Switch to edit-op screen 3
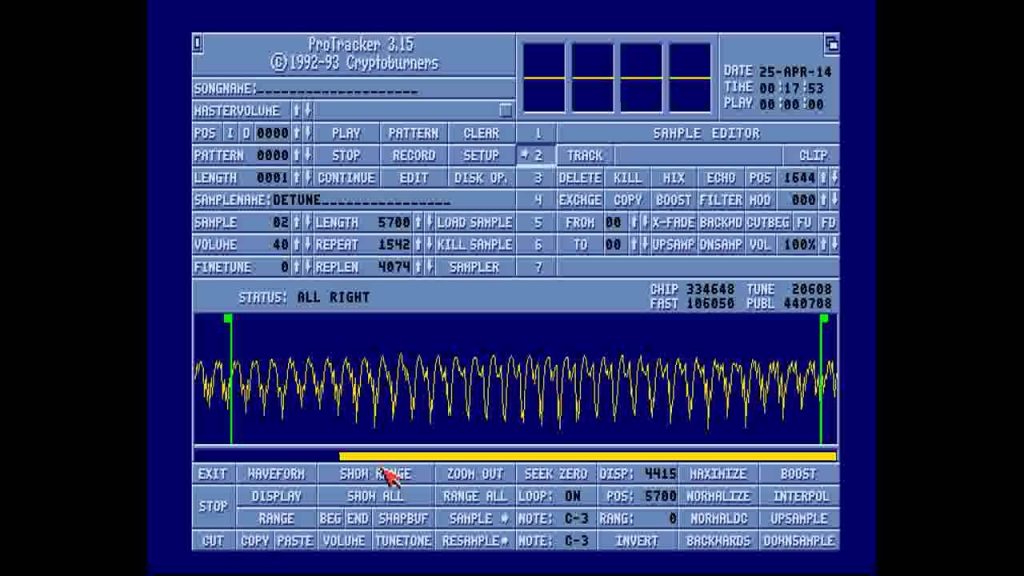This screenshot has height=576, width=1024. tap(537, 178)
